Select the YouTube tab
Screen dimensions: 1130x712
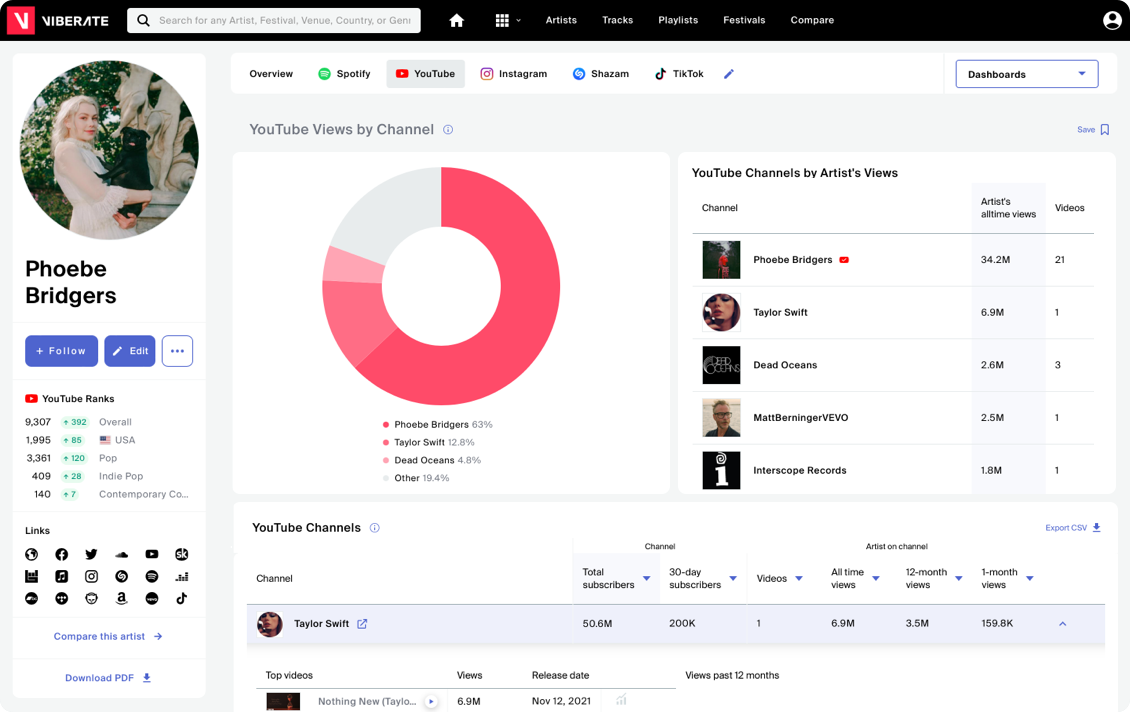(425, 74)
